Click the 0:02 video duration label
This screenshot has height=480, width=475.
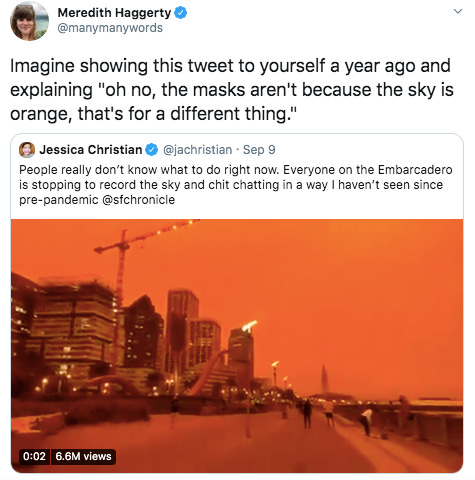pyautogui.click(x=34, y=456)
